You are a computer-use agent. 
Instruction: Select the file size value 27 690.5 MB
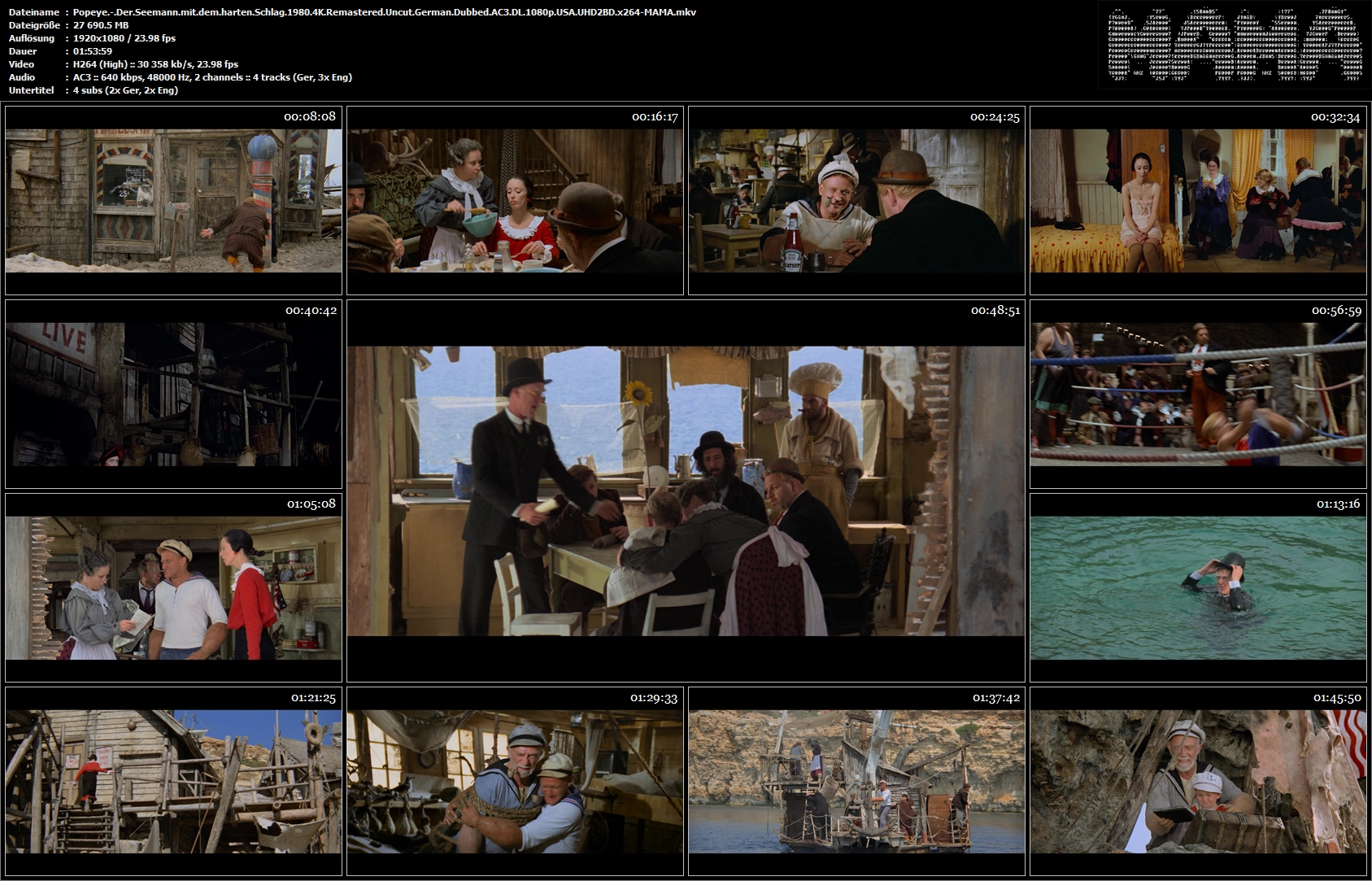point(101,25)
